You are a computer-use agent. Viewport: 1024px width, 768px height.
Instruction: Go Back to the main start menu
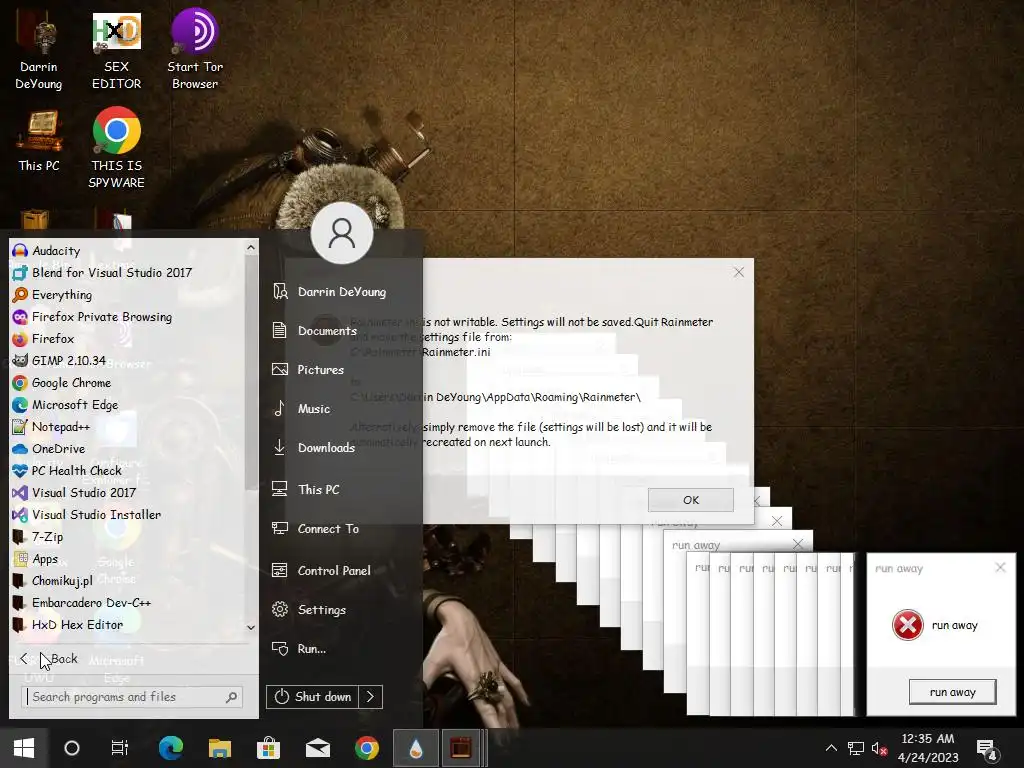(49, 659)
